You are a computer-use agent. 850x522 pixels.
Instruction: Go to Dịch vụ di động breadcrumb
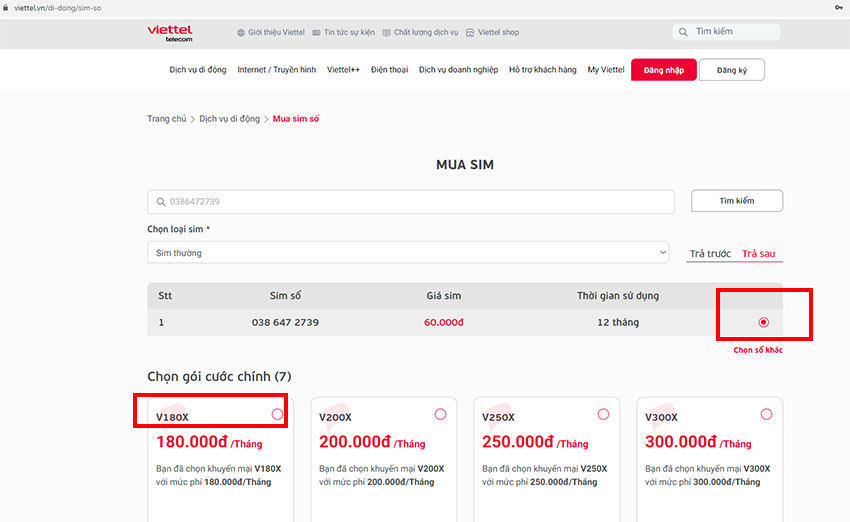[229, 119]
